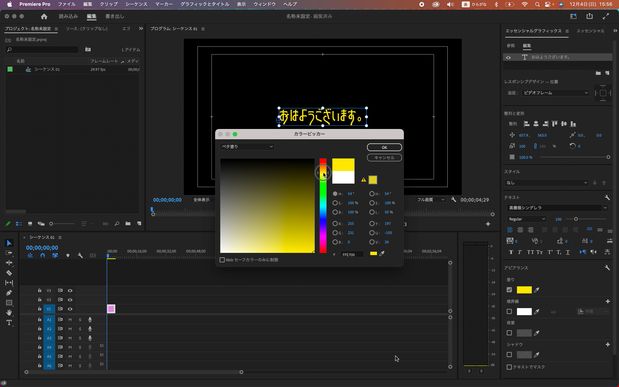Open the Sequence 01 timeline panel menu
Viewport: 619px width, 387px height.
(x=60, y=237)
